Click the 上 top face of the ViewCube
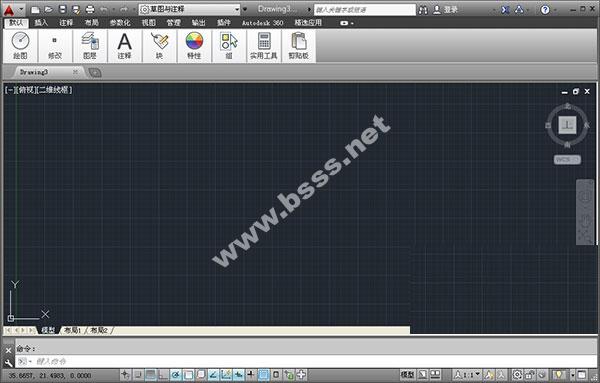The height and width of the screenshot is (383, 600). [567, 125]
